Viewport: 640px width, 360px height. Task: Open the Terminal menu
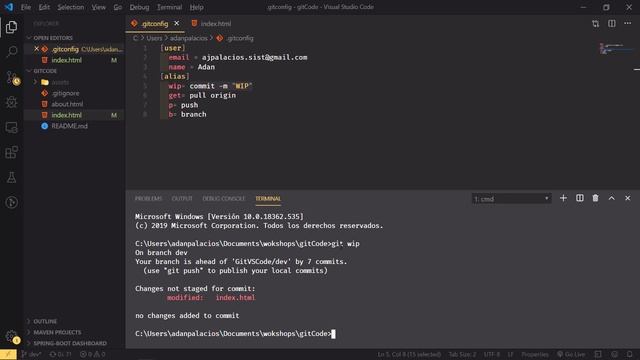tap(169, 7)
